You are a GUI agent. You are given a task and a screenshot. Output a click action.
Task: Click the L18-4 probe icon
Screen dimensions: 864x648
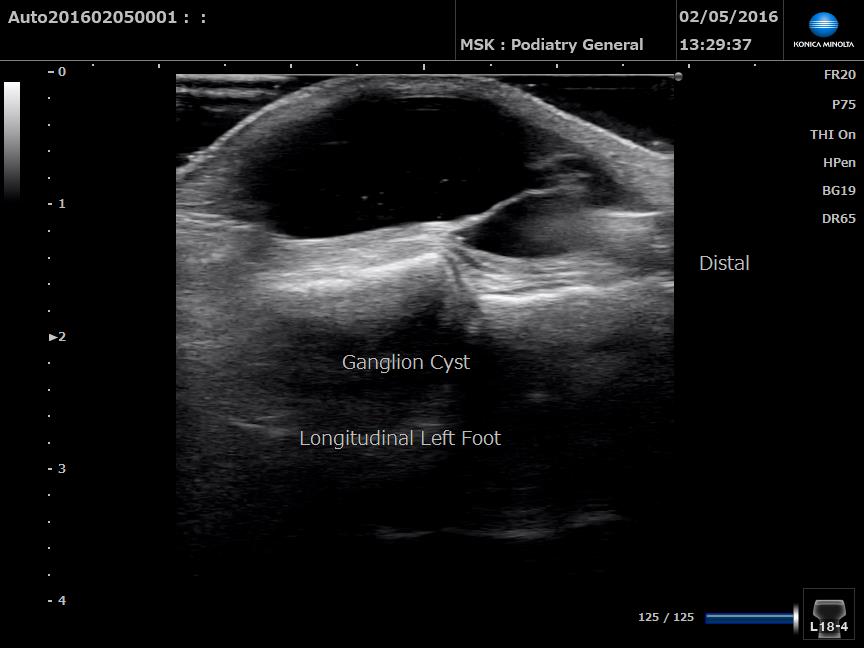tap(828, 614)
